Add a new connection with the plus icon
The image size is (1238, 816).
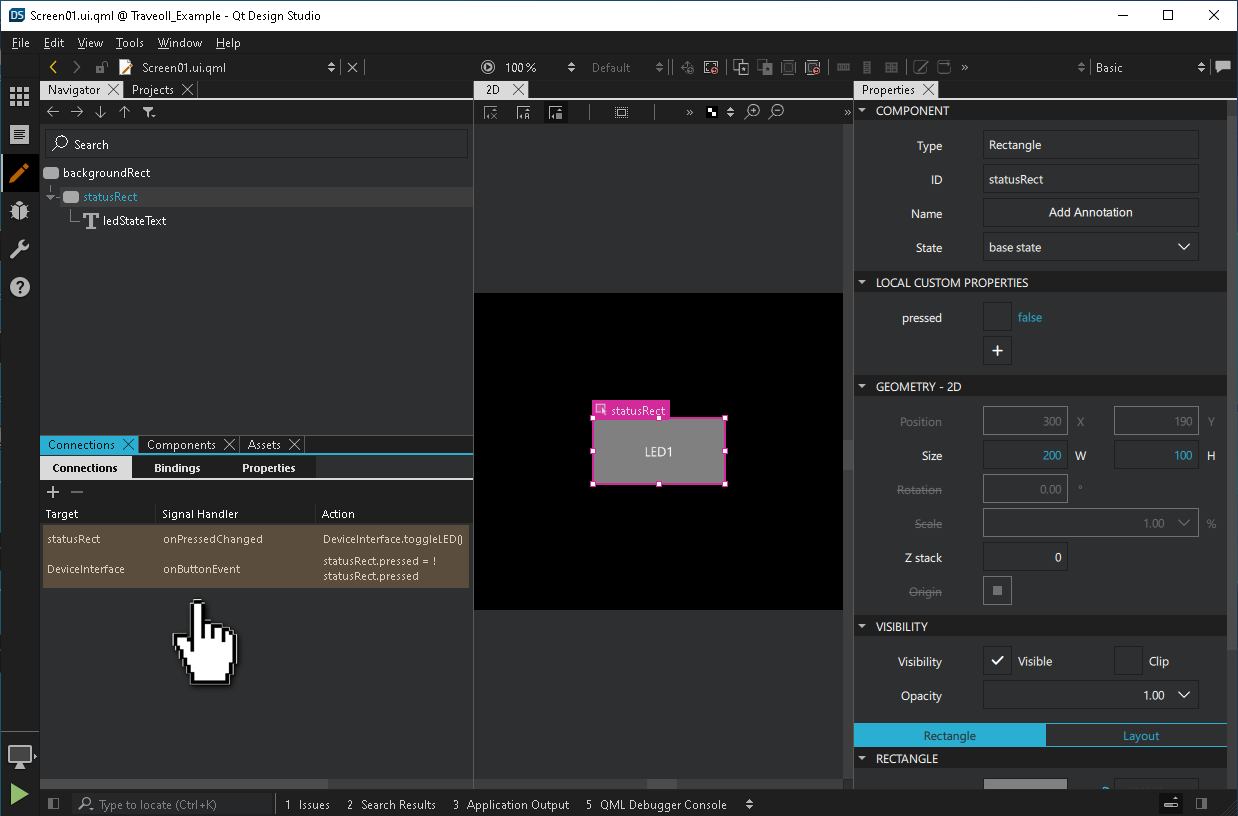pyautogui.click(x=54, y=492)
